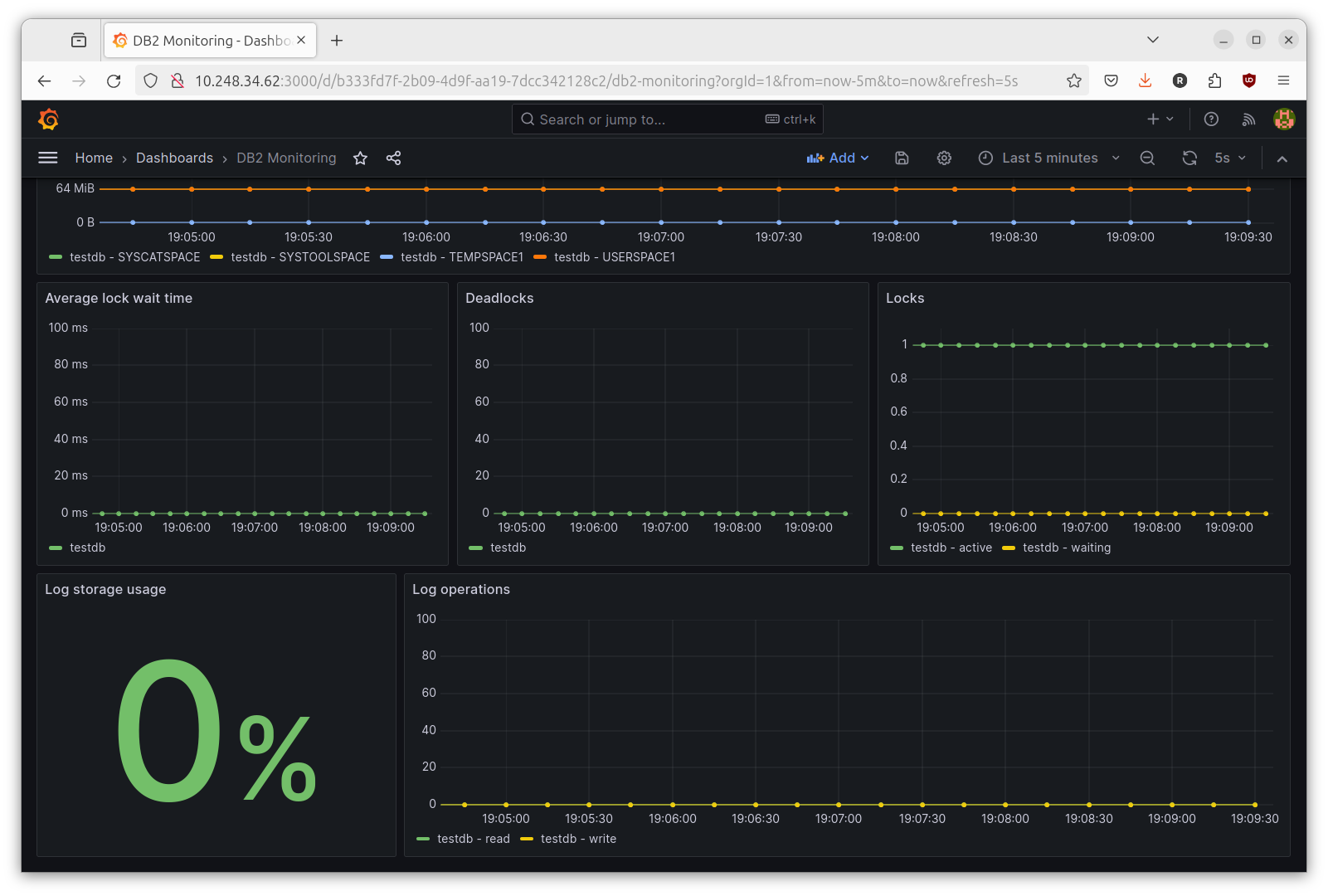The image size is (1328, 896).
Task: Open Average lock wait time panel title
Action: (119, 298)
